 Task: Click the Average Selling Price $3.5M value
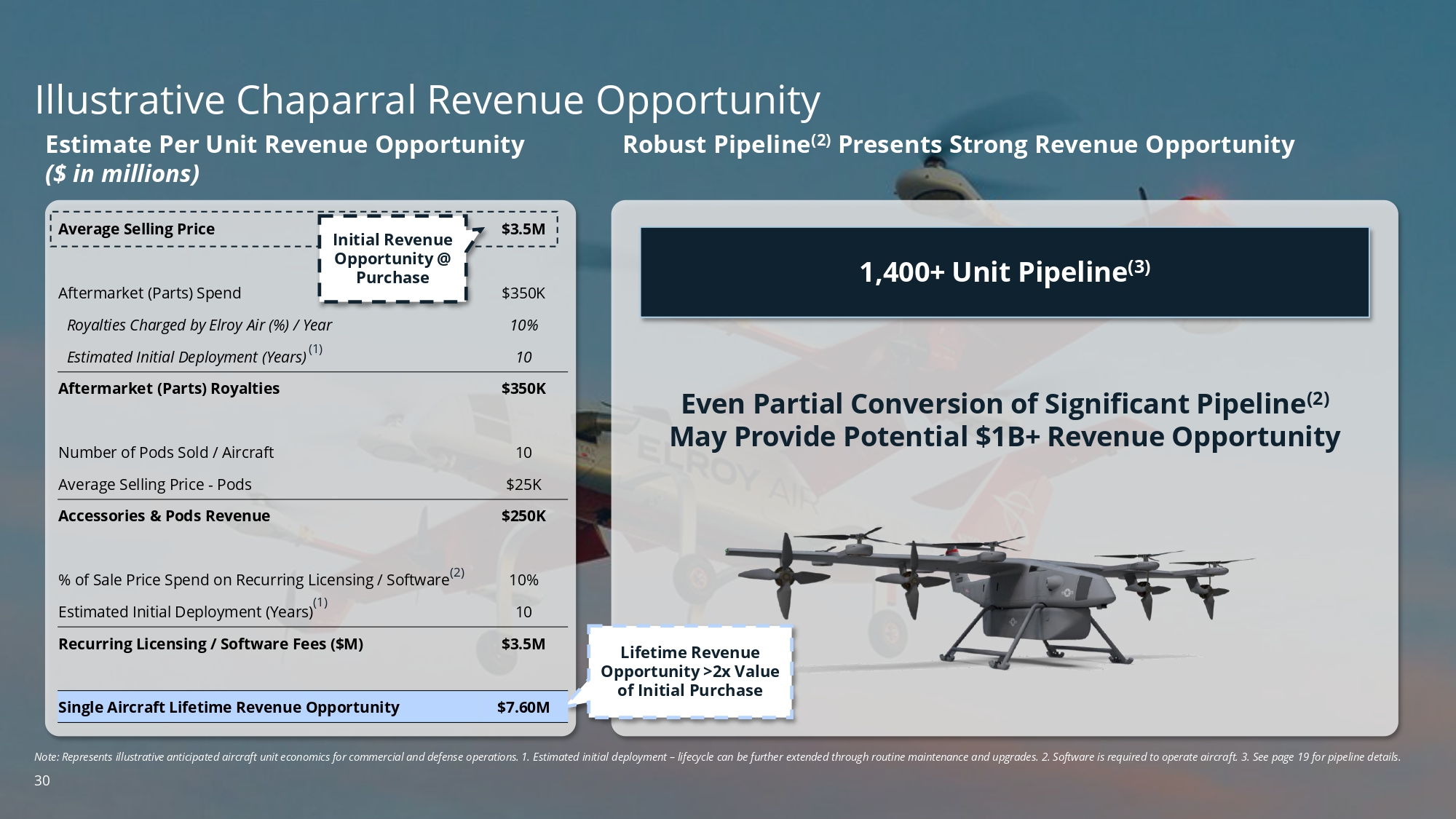[x=523, y=229]
